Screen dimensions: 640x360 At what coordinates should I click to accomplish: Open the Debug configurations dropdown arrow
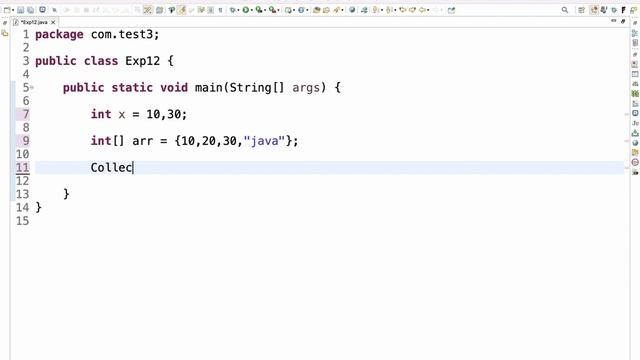point(238,10)
